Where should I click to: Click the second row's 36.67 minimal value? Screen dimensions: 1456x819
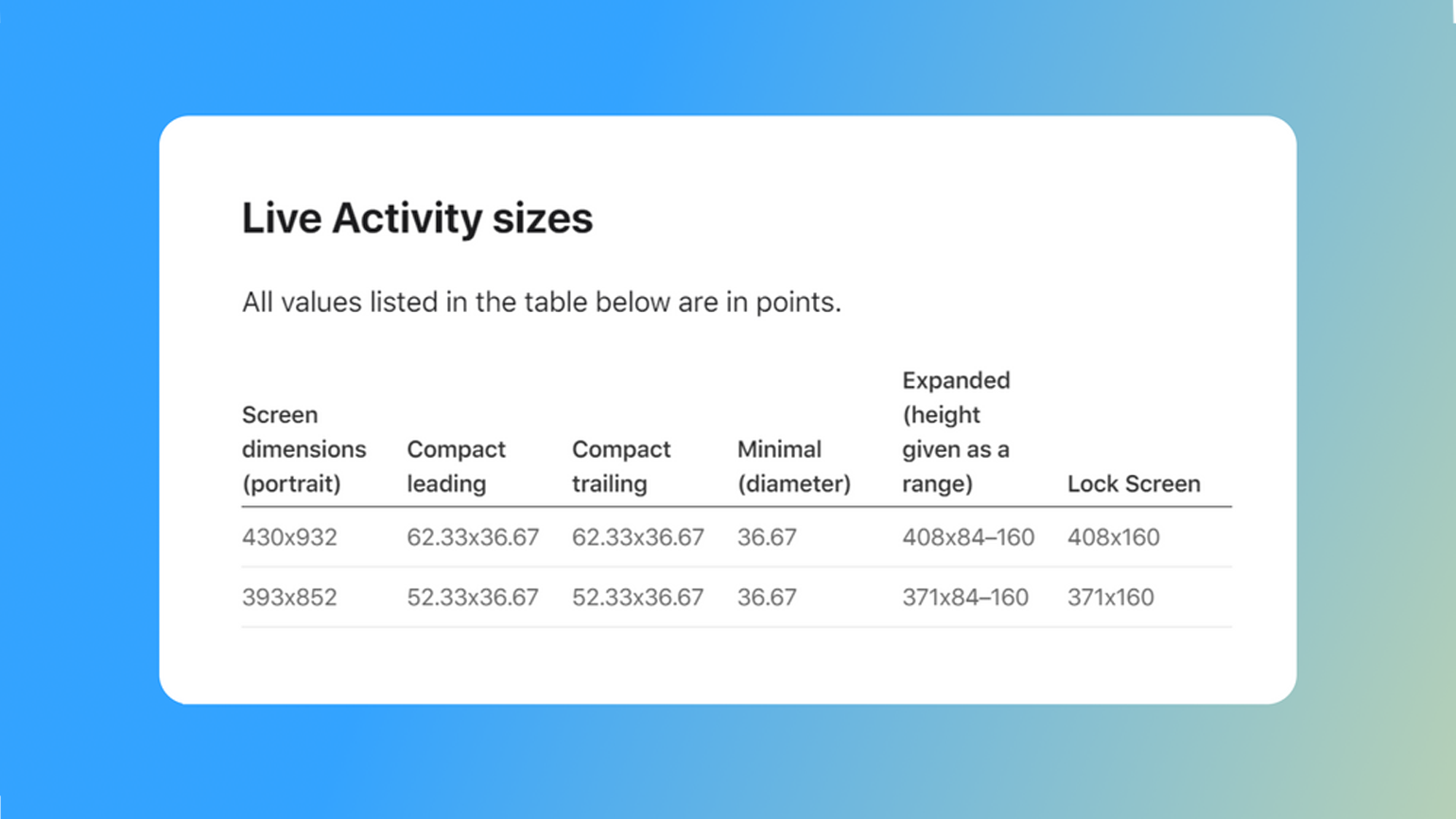[x=767, y=598]
